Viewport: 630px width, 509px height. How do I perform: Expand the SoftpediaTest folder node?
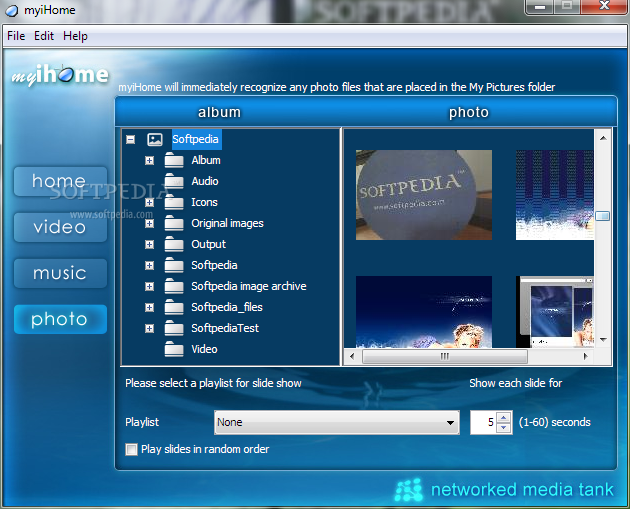(x=149, y=329)
